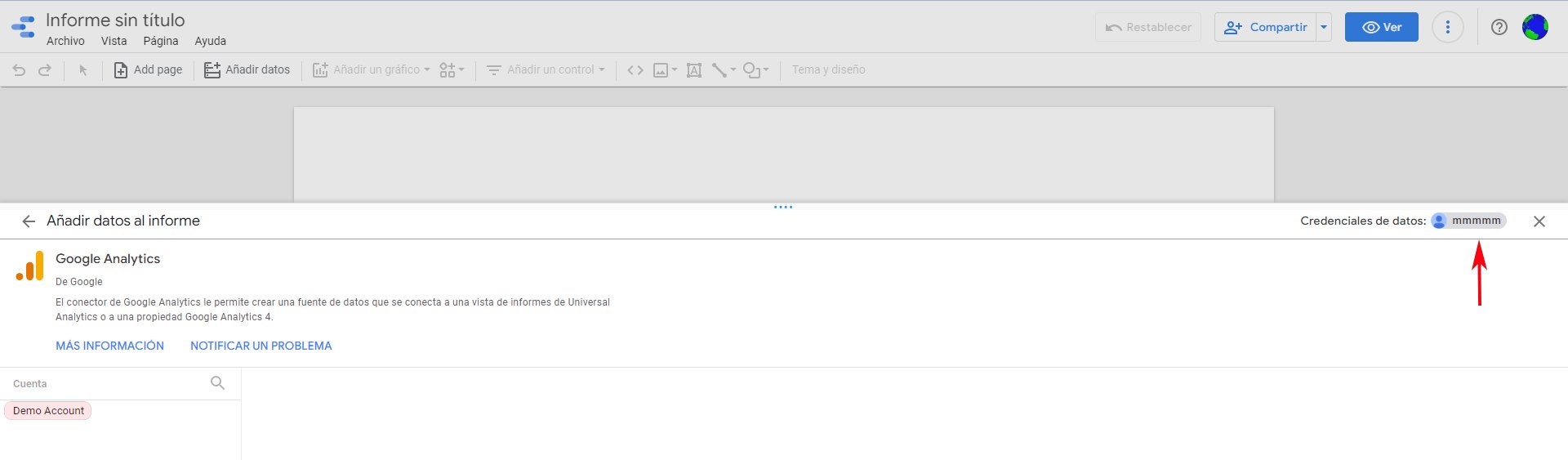1568x460 pixels.
Task: Select the Demo Account entry
Action: [x=48, y=411]
